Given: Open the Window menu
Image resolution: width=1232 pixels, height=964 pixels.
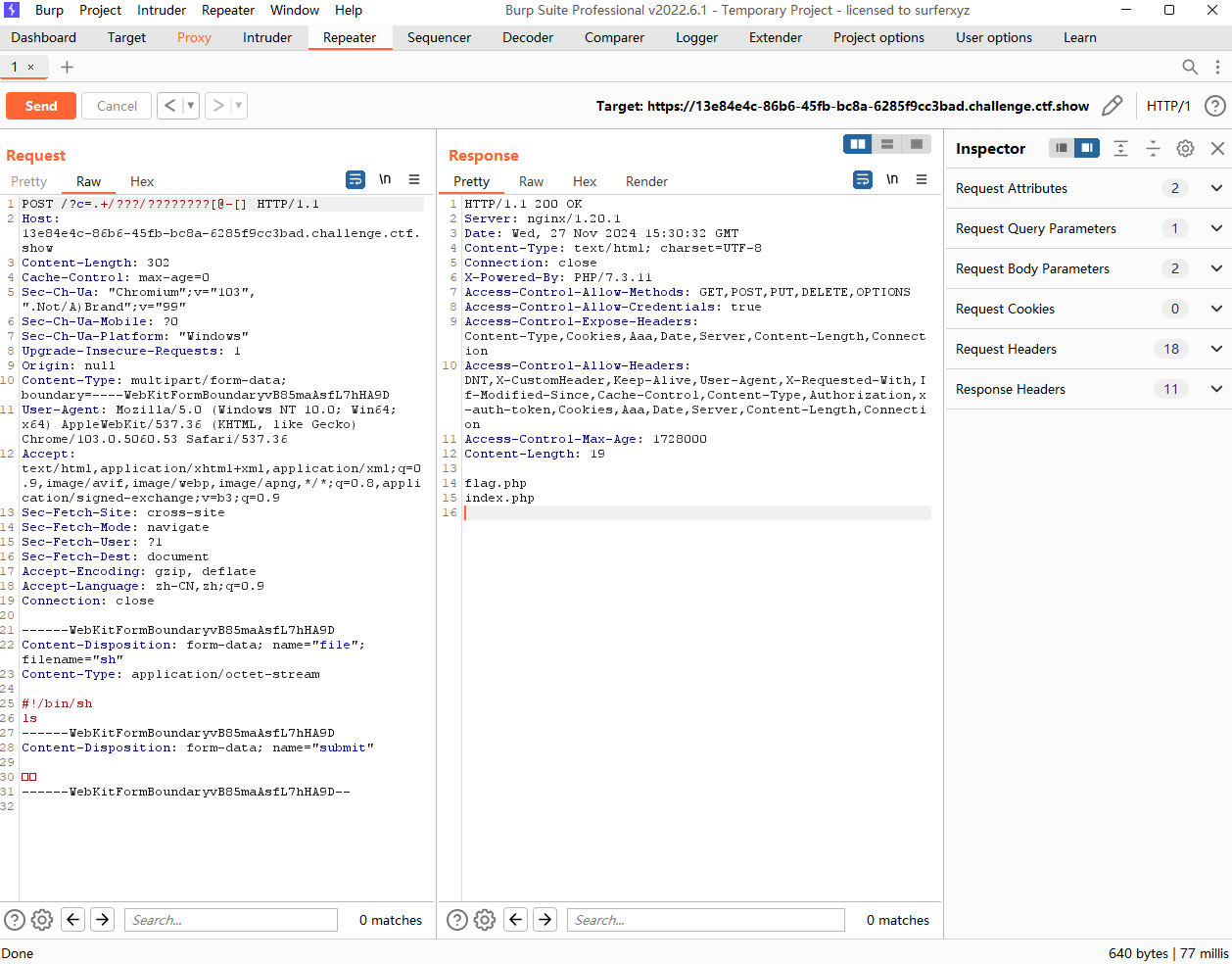Looking at the screenshot, I should (295, 10).
